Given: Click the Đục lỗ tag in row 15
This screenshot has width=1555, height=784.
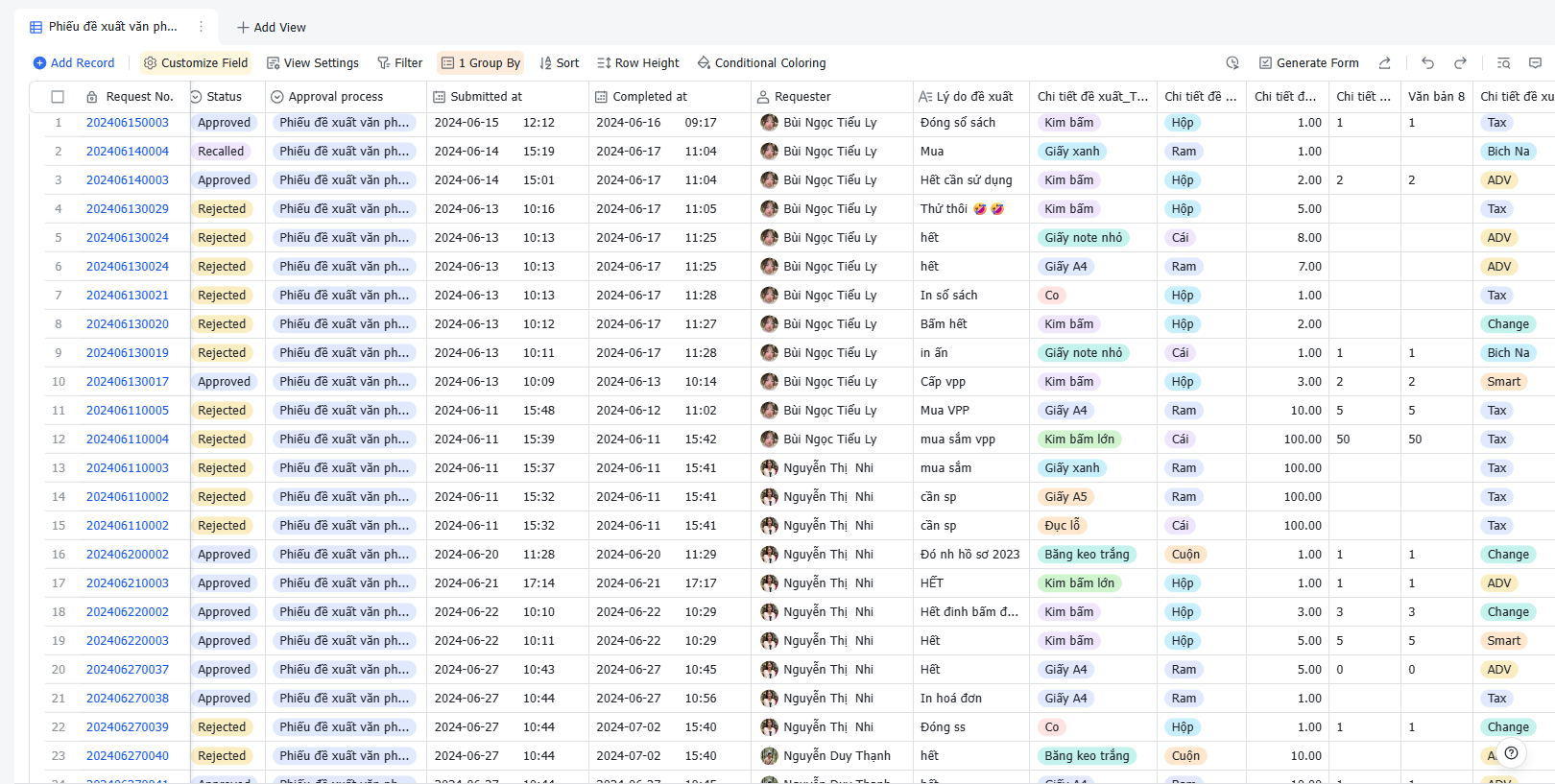Looking at the screenshot, I should pyautogui.click(x=1062, y=526).
